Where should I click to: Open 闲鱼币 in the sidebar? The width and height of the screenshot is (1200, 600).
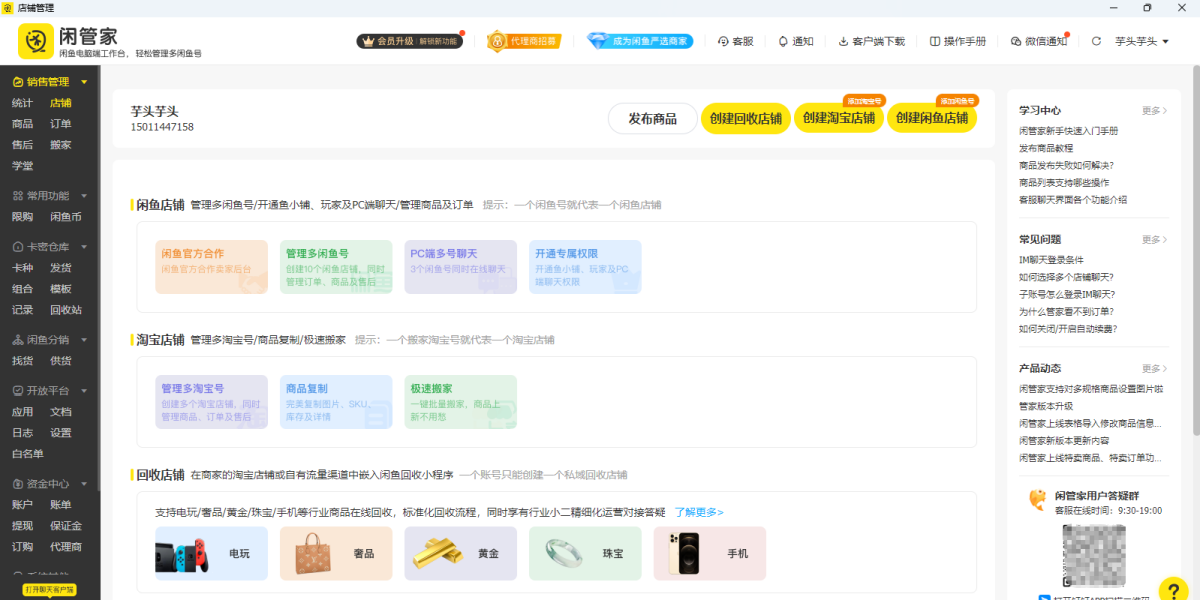coord(66,217)
